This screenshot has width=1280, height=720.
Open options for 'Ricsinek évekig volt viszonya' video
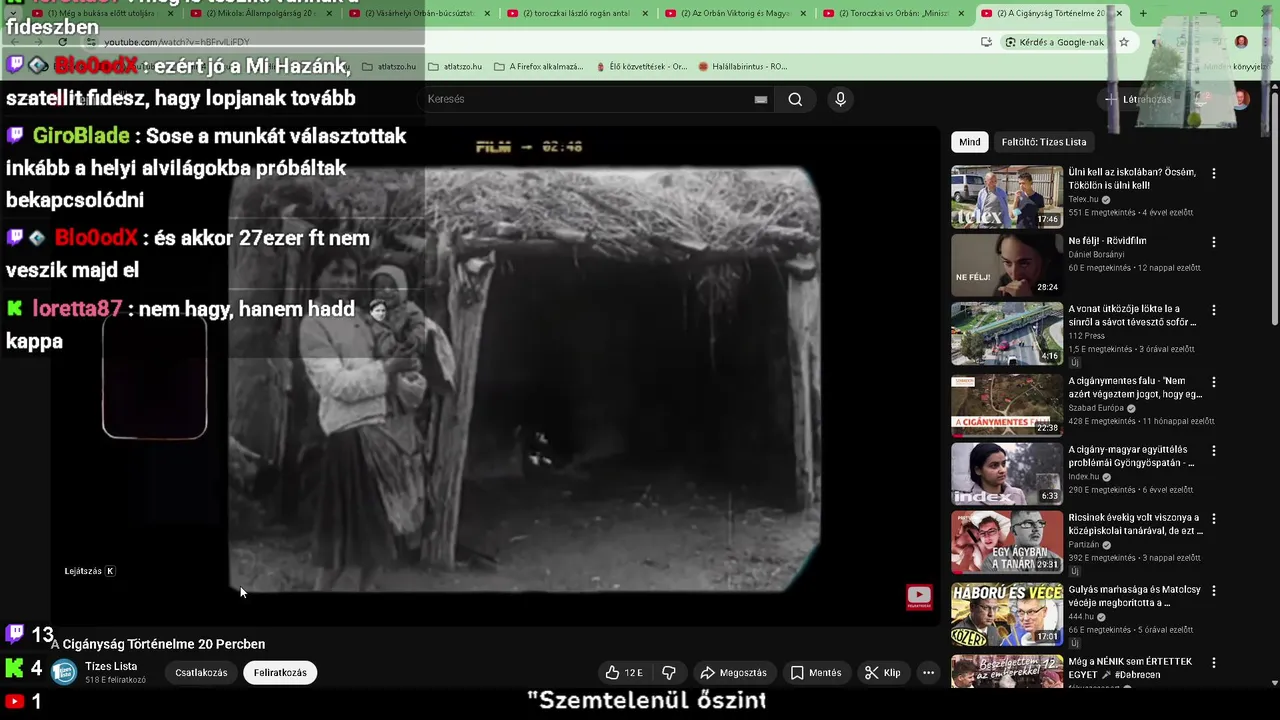tap(1214, 519)
